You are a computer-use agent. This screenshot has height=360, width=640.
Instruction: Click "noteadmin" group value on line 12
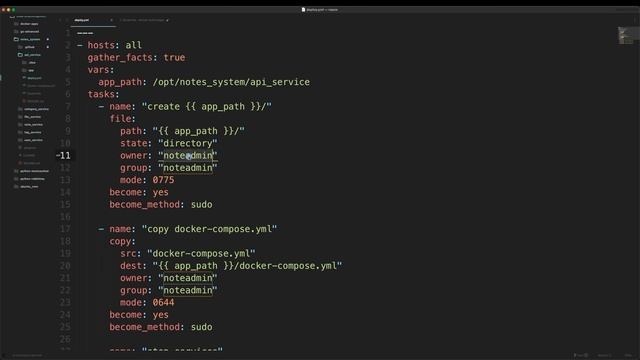[x=188, y=168]
